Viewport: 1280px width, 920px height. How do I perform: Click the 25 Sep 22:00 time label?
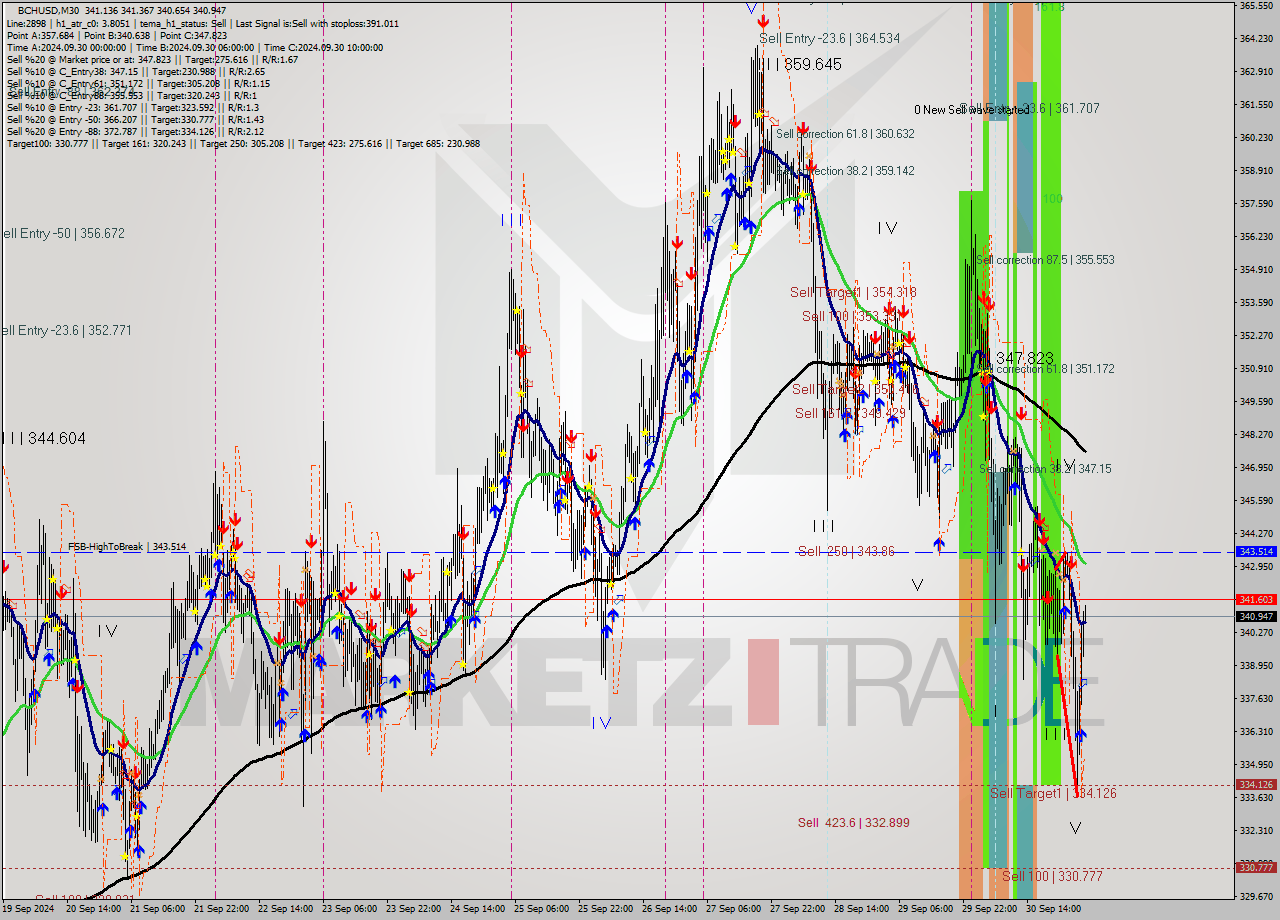(605, 910)
